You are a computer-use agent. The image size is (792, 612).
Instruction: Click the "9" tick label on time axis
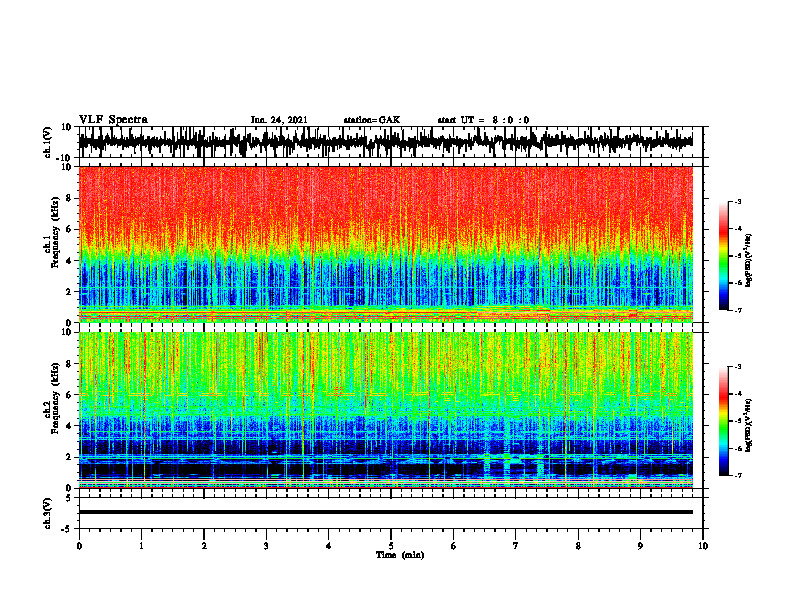(640, 546)
